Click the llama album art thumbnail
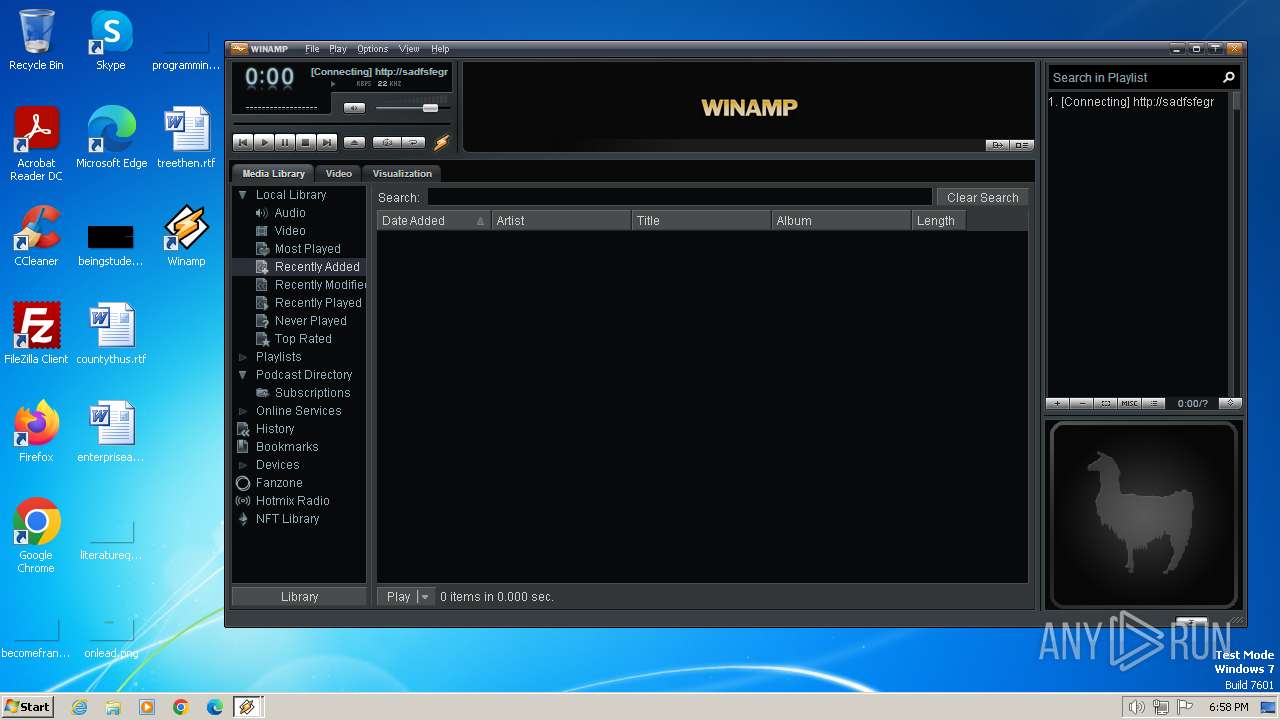 [x=1144, y=514]
